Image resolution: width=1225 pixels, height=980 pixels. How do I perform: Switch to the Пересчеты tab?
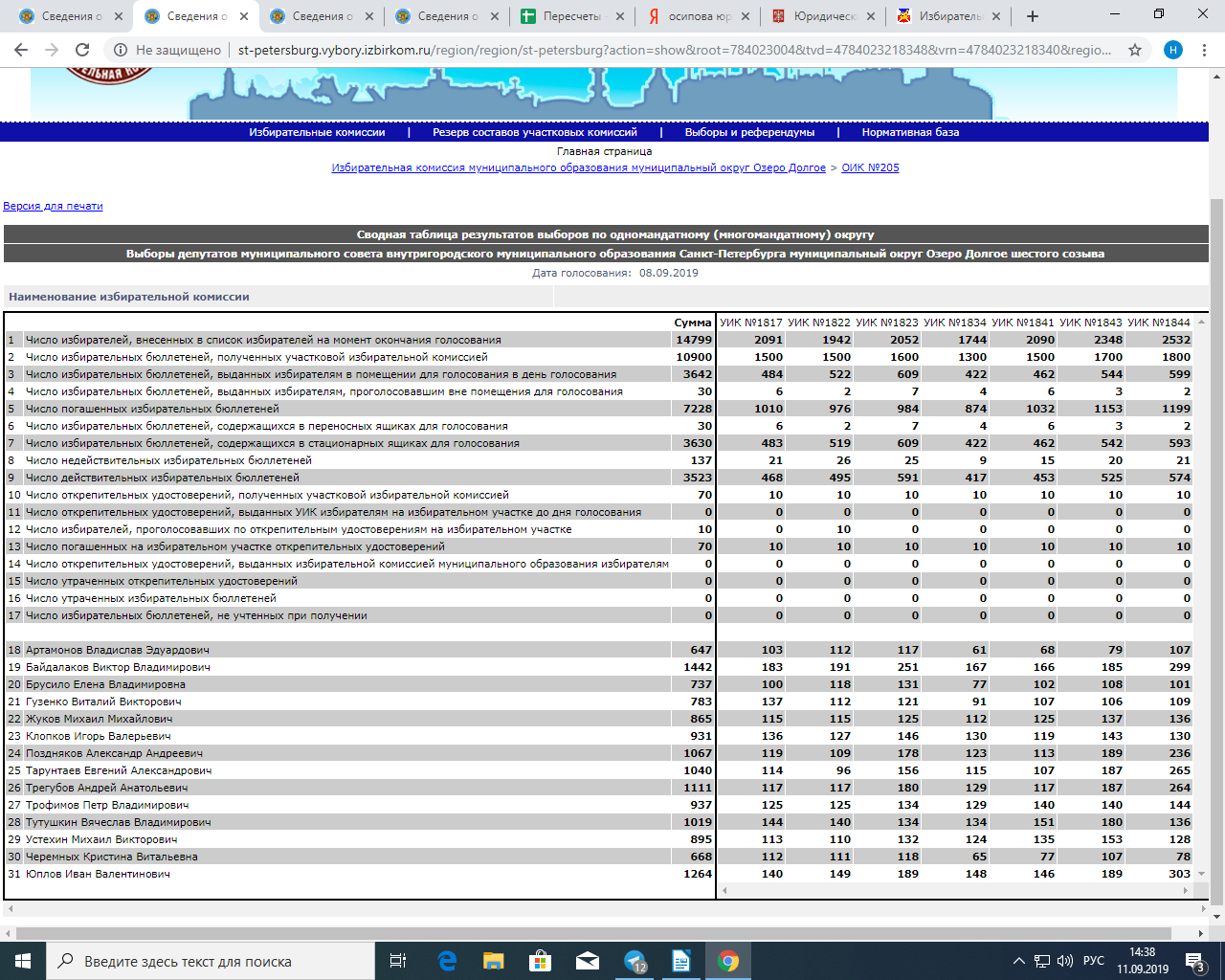click(x=572, y=16)
